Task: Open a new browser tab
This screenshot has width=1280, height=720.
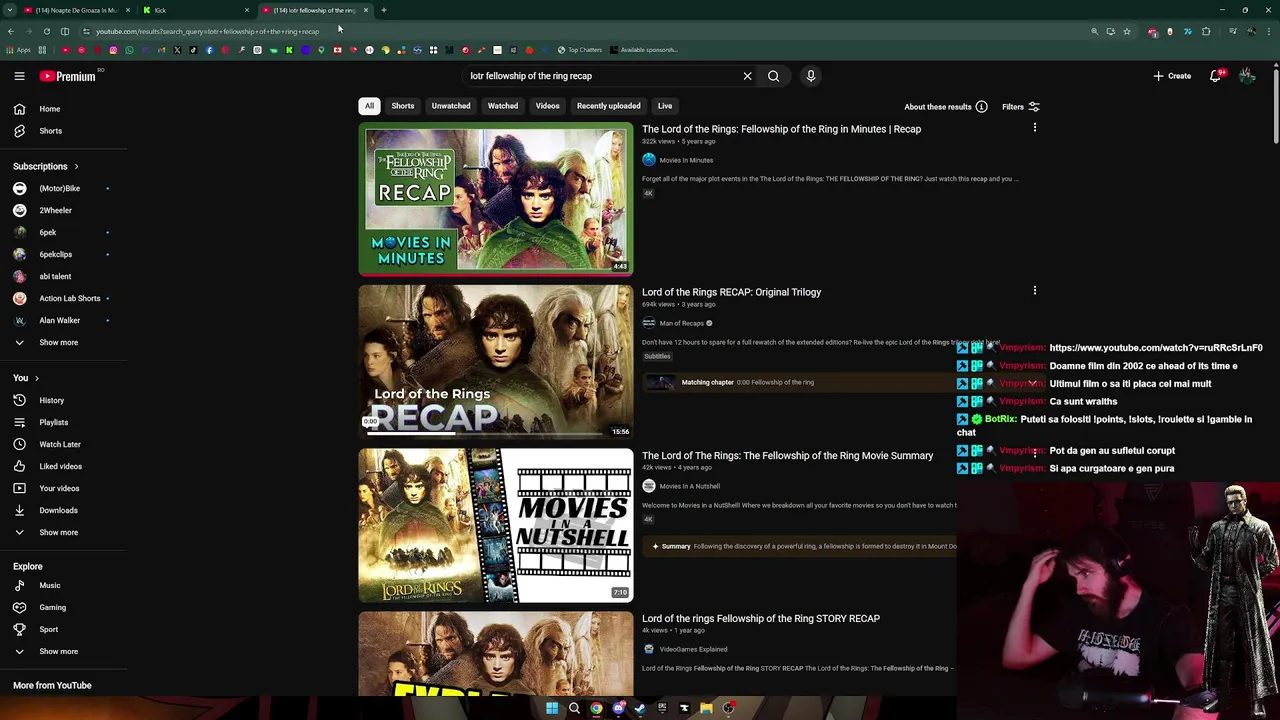Action: coord(384,10)
